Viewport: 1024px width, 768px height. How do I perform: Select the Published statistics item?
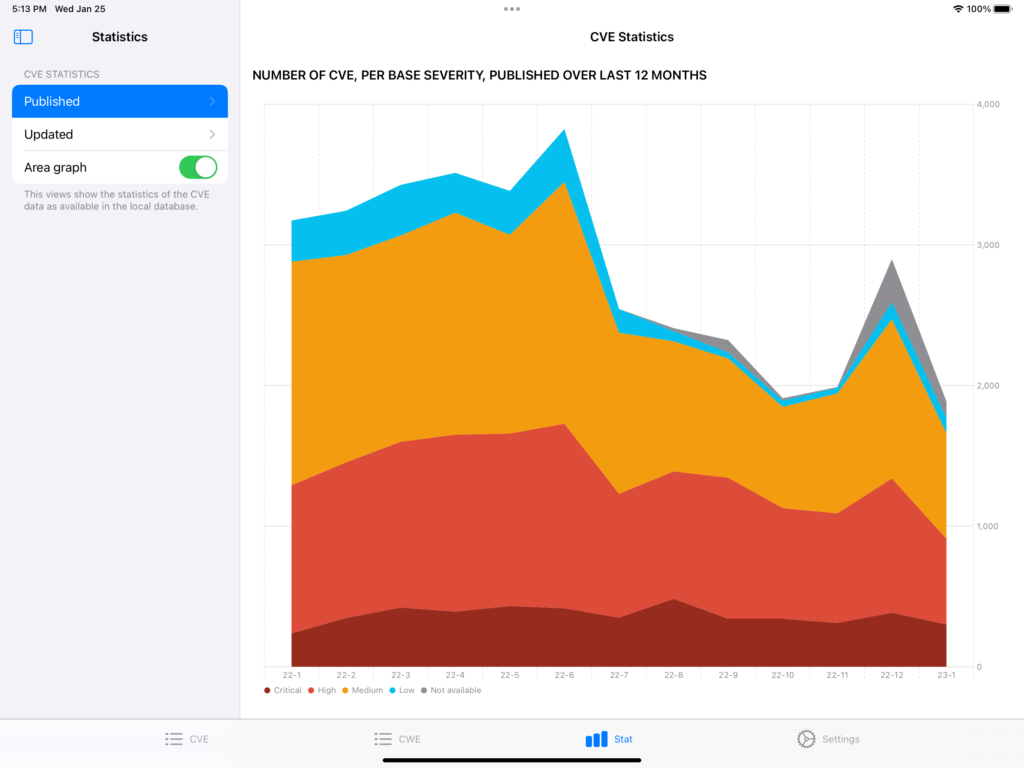pos(52,102)
